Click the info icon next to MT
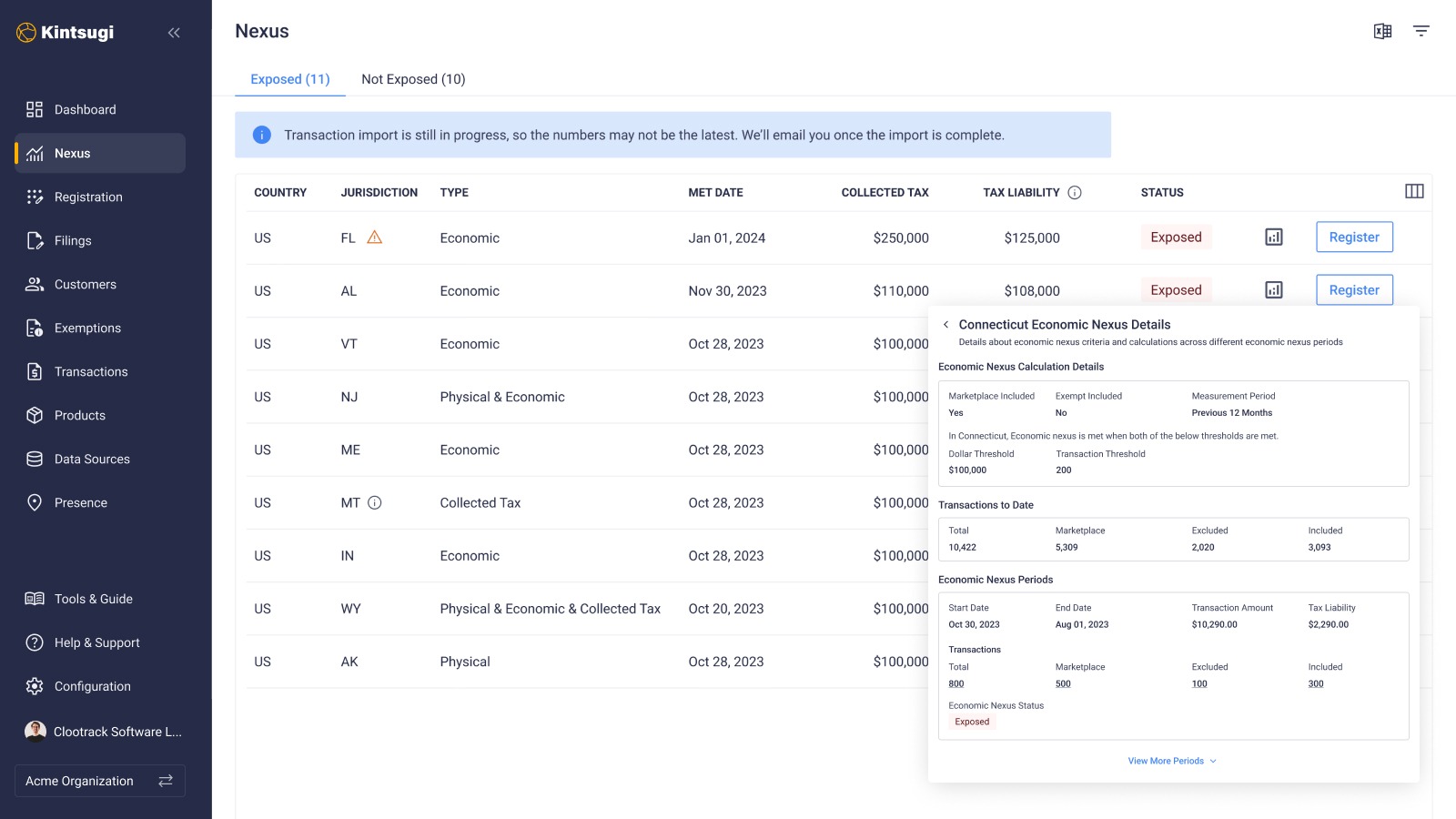 click(x=375, y=502)
